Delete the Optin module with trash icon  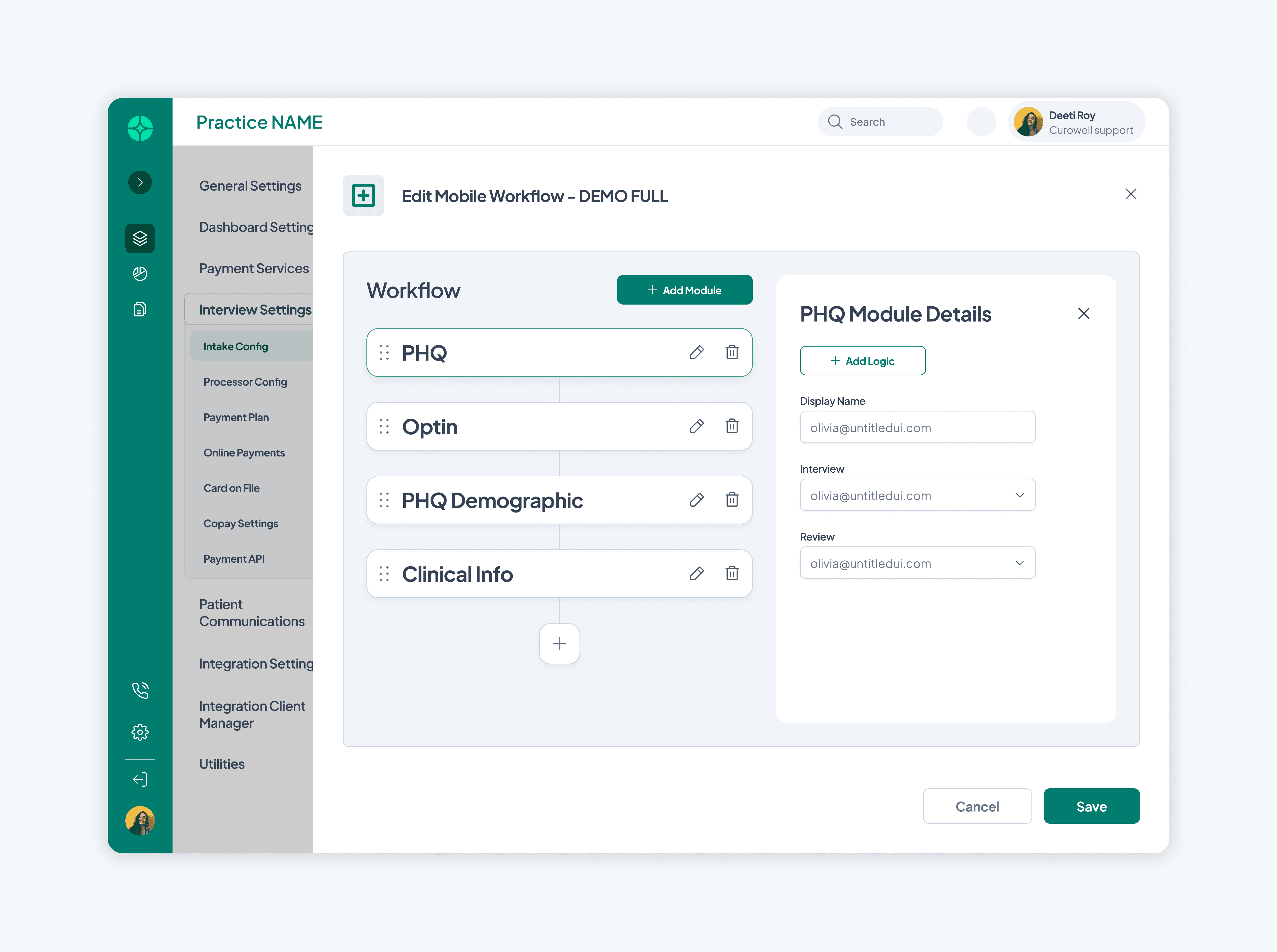click(x=731, y=426)
